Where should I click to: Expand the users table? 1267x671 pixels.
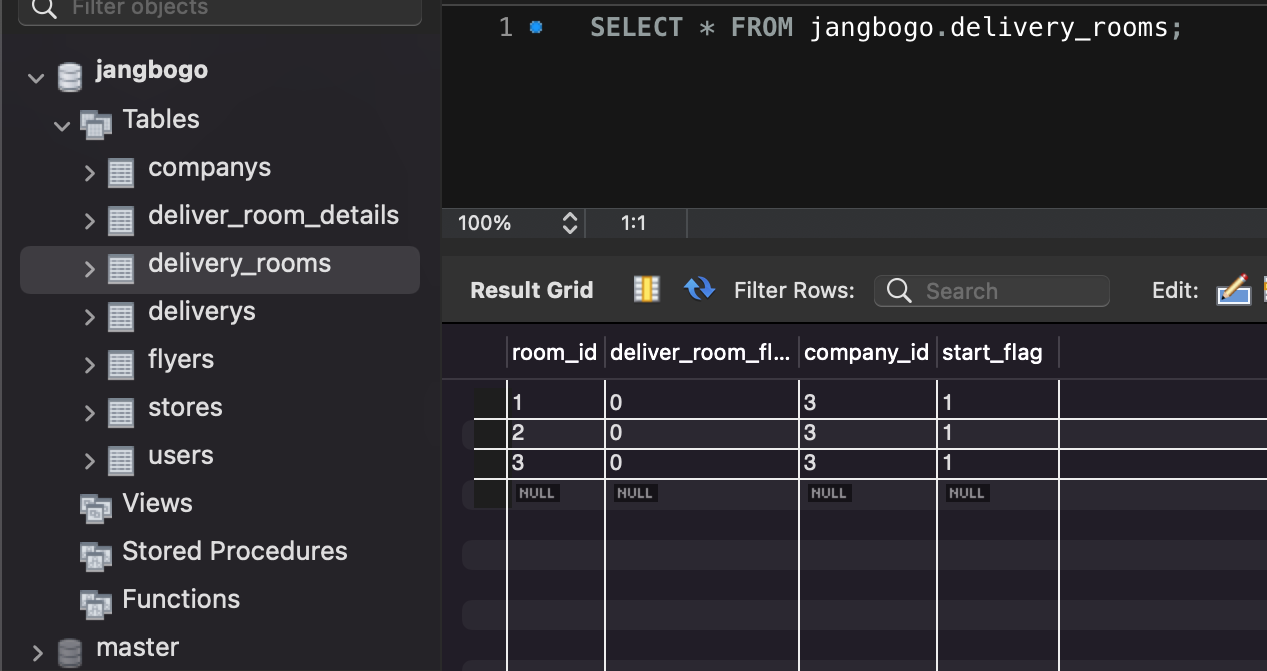pyautogui.click(x=90, y=461)
